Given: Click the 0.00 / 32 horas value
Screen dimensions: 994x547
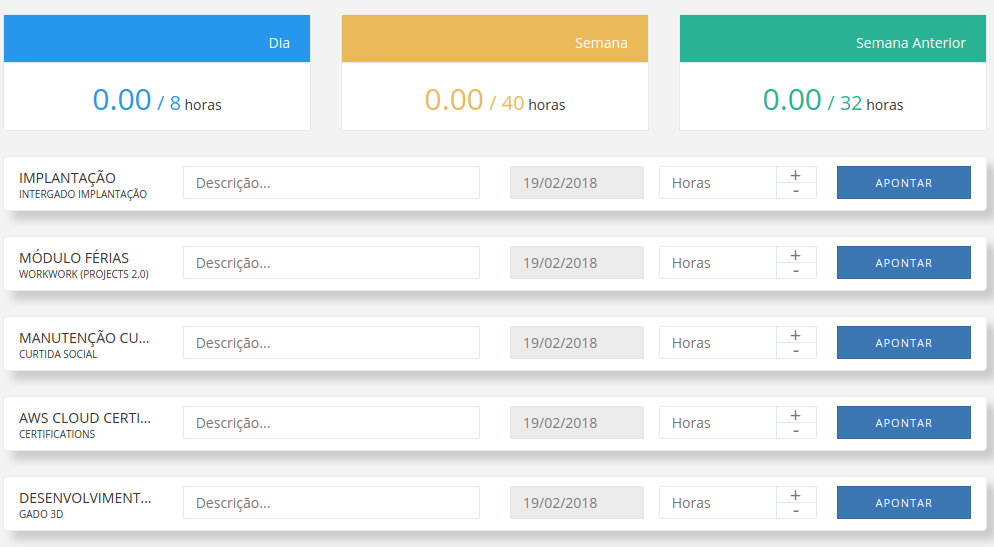Looking at the screenshot, I should click(x=832, y=100).
